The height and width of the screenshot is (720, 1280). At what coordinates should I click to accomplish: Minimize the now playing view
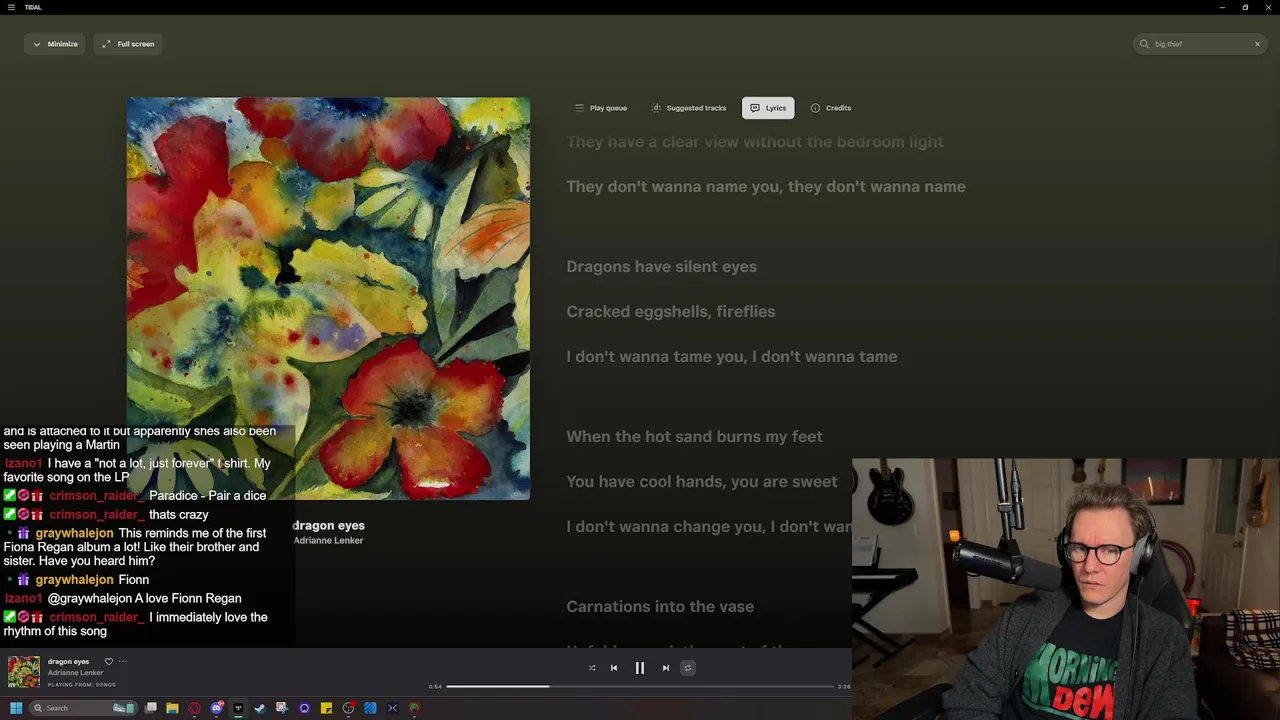(54, 44)
